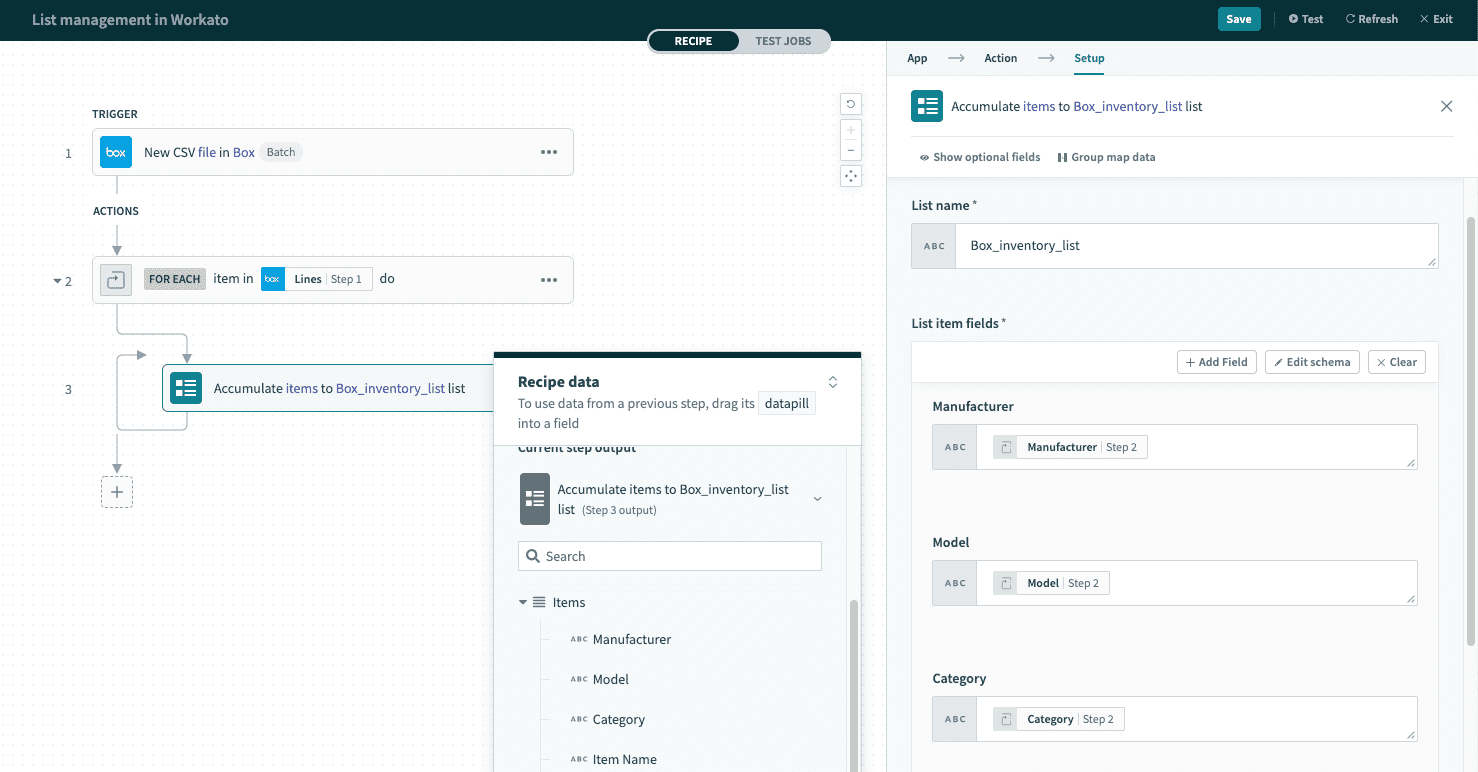The image size is (1478, 772).
Task: Click the reset view icon above zoom controls
Action: click(x=850, y=104)
